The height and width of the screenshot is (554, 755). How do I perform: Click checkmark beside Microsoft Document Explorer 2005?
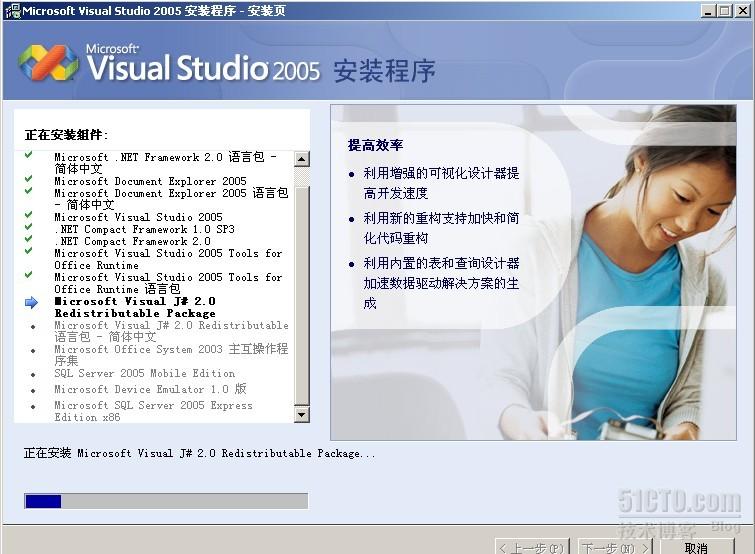point(28,179)
